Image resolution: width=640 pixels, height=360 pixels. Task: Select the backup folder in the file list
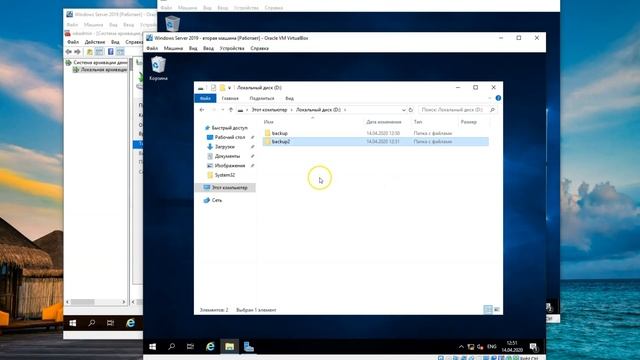280,133
